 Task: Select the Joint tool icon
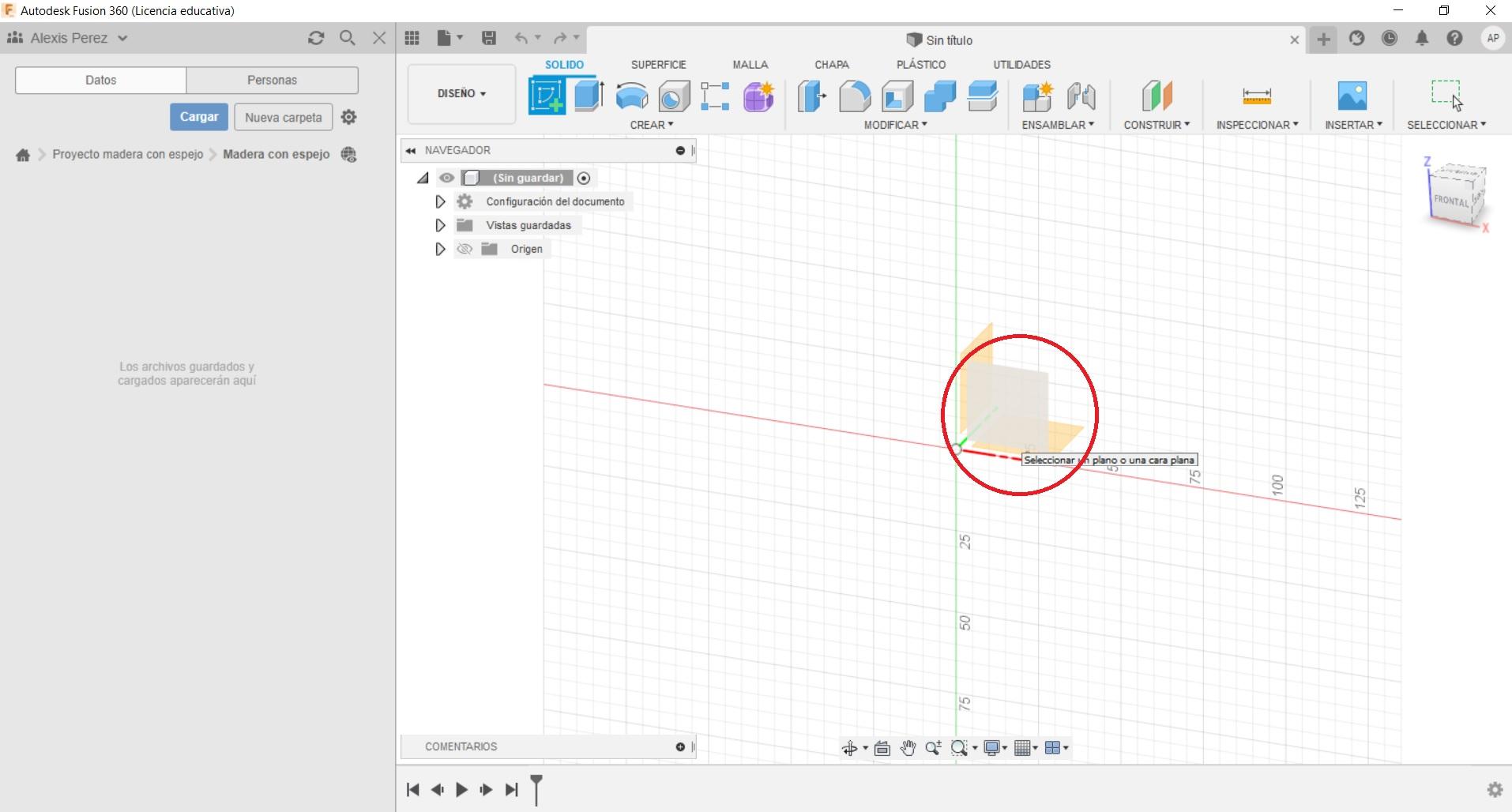tap(1081, 96)
